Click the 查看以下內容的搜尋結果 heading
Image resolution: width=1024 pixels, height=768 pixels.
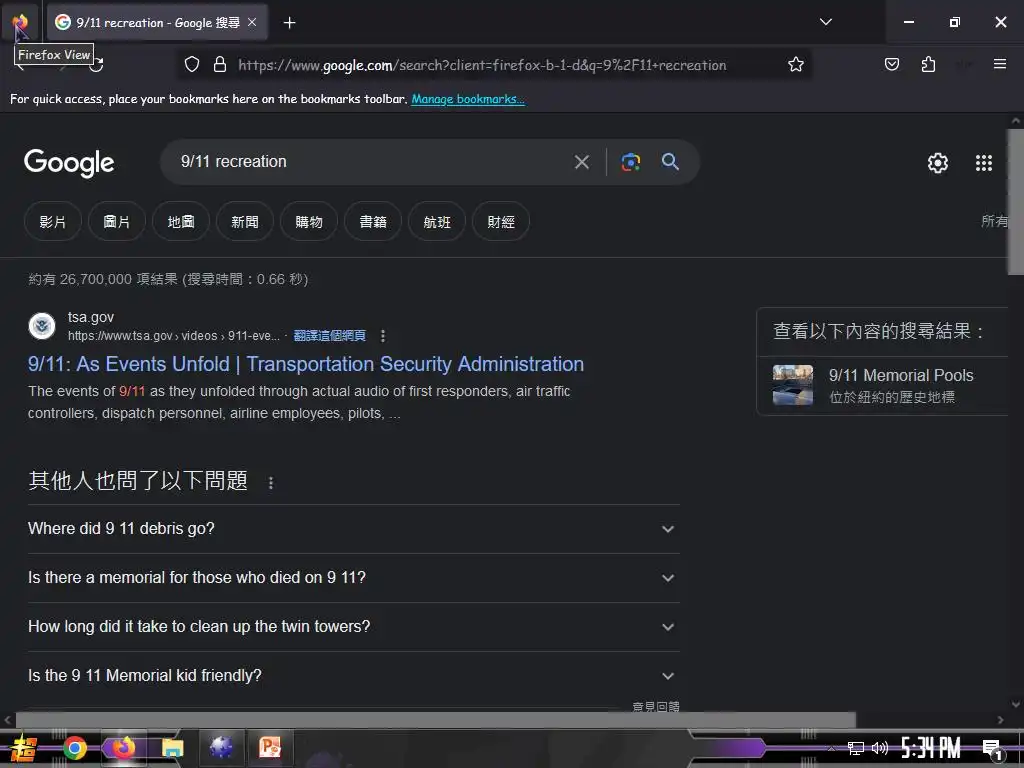click(878, 331)
